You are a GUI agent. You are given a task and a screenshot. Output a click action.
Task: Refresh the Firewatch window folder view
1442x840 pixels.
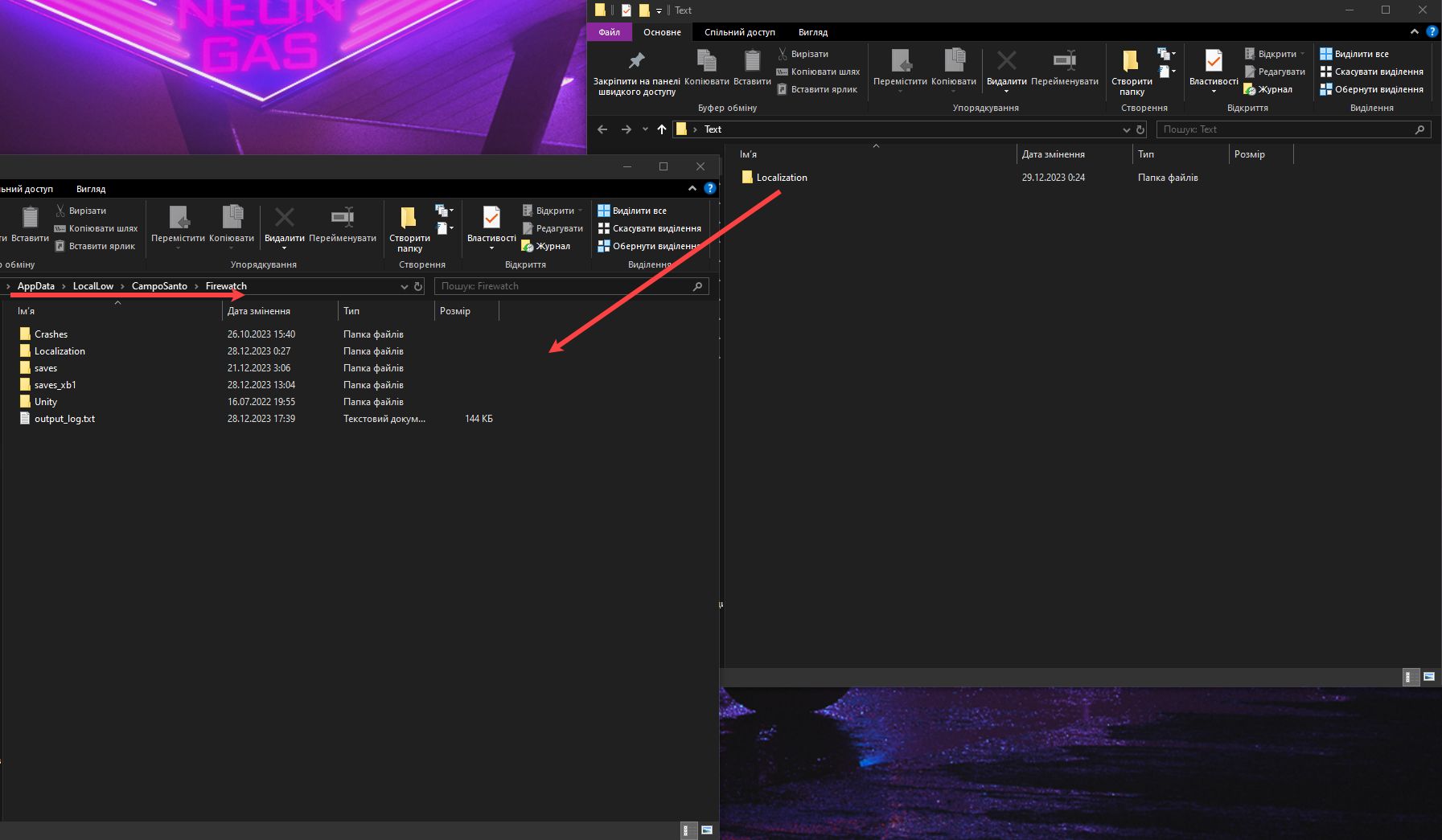[418, 286]
